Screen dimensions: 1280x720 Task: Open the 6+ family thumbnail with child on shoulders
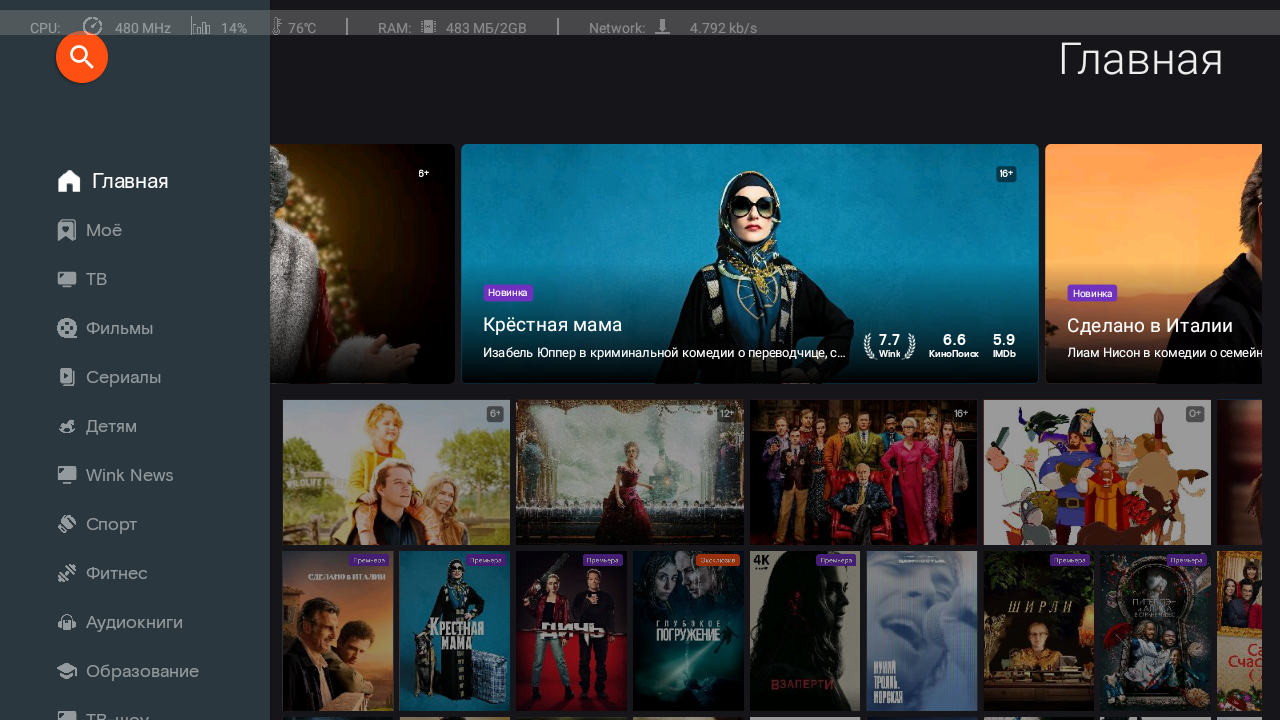(396, 472)
